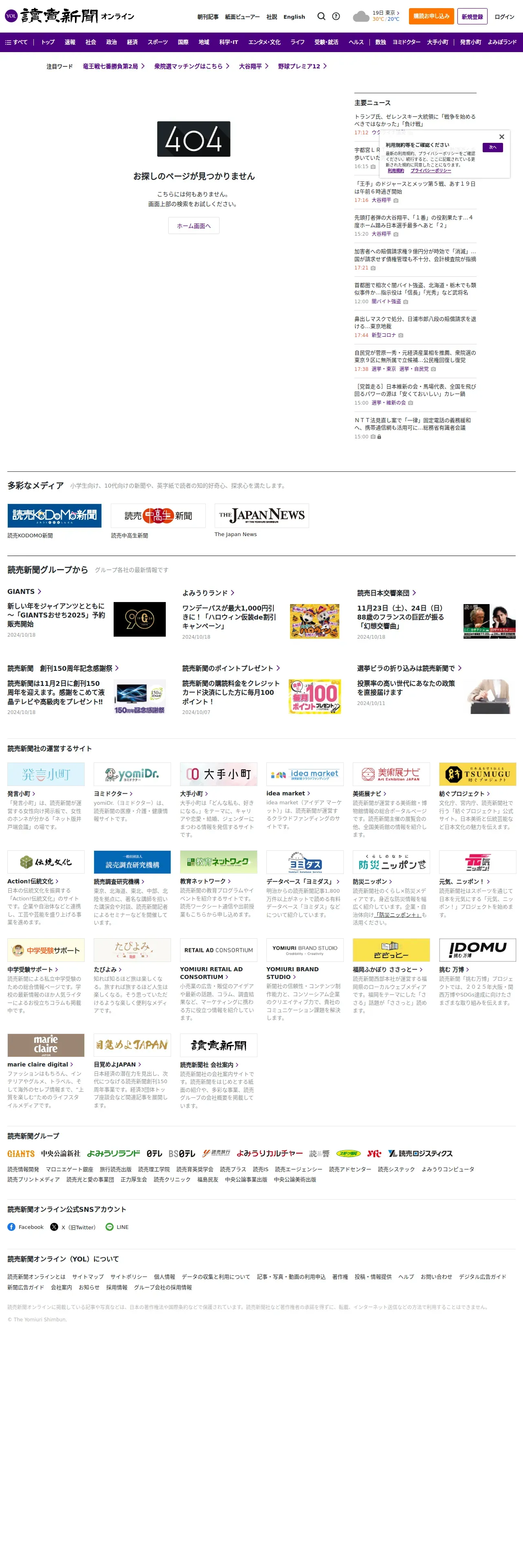
Task: Click 次へ in the terms popup
Action: (492, 147)
